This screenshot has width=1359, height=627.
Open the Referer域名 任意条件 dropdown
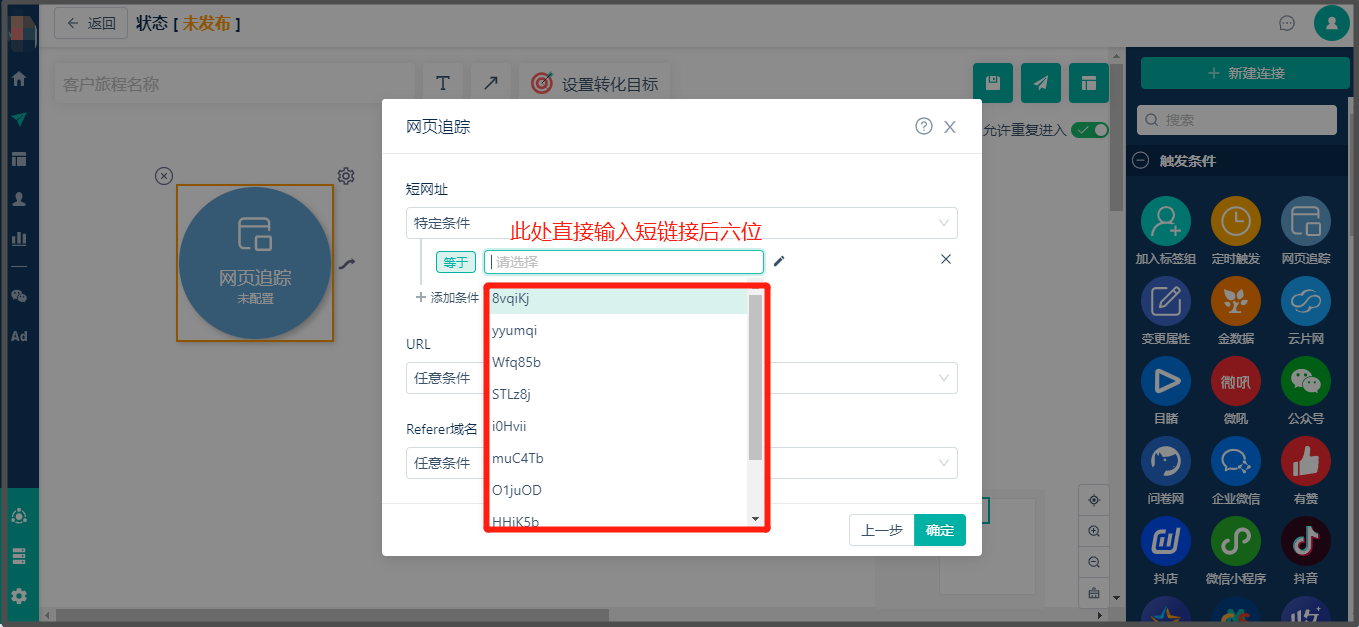(682, 463)
